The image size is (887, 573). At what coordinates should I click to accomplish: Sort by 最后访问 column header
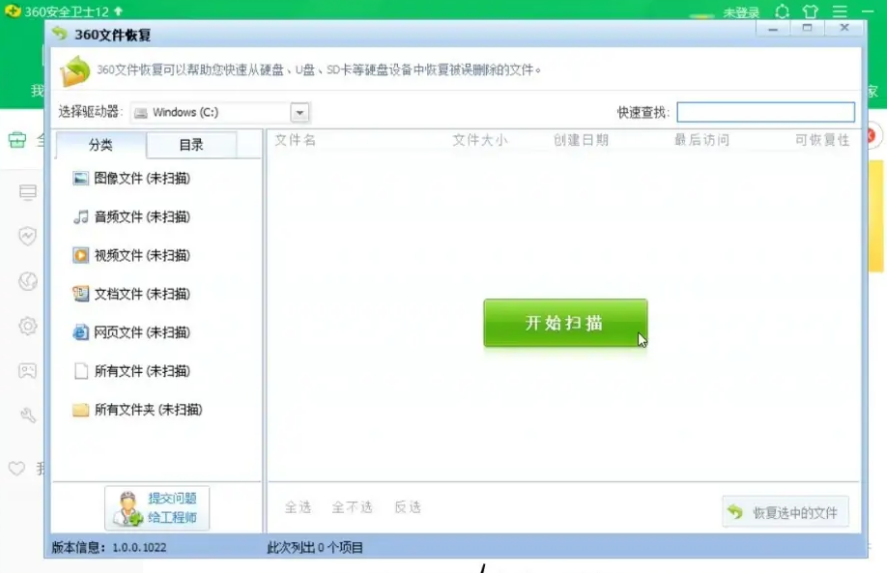point(701,140)
